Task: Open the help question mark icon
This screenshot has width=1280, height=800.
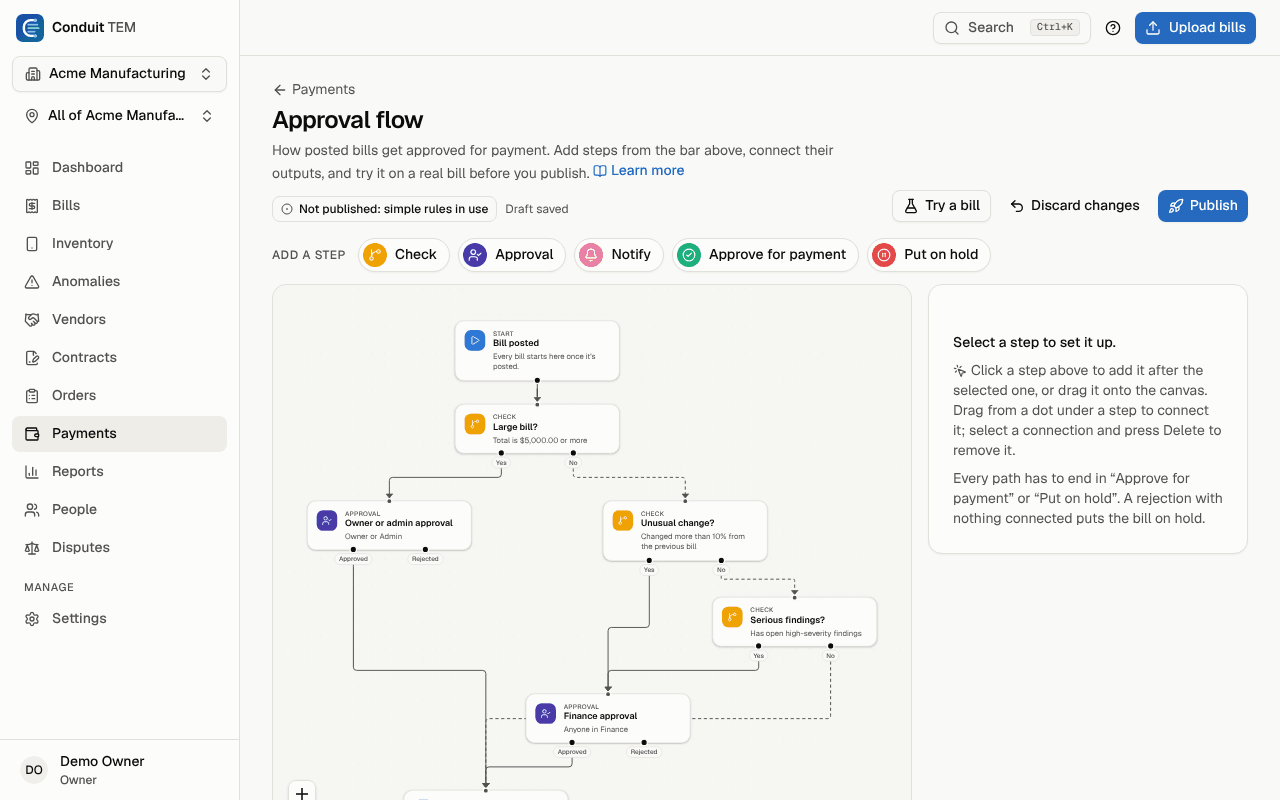Action: (1113, 28)
